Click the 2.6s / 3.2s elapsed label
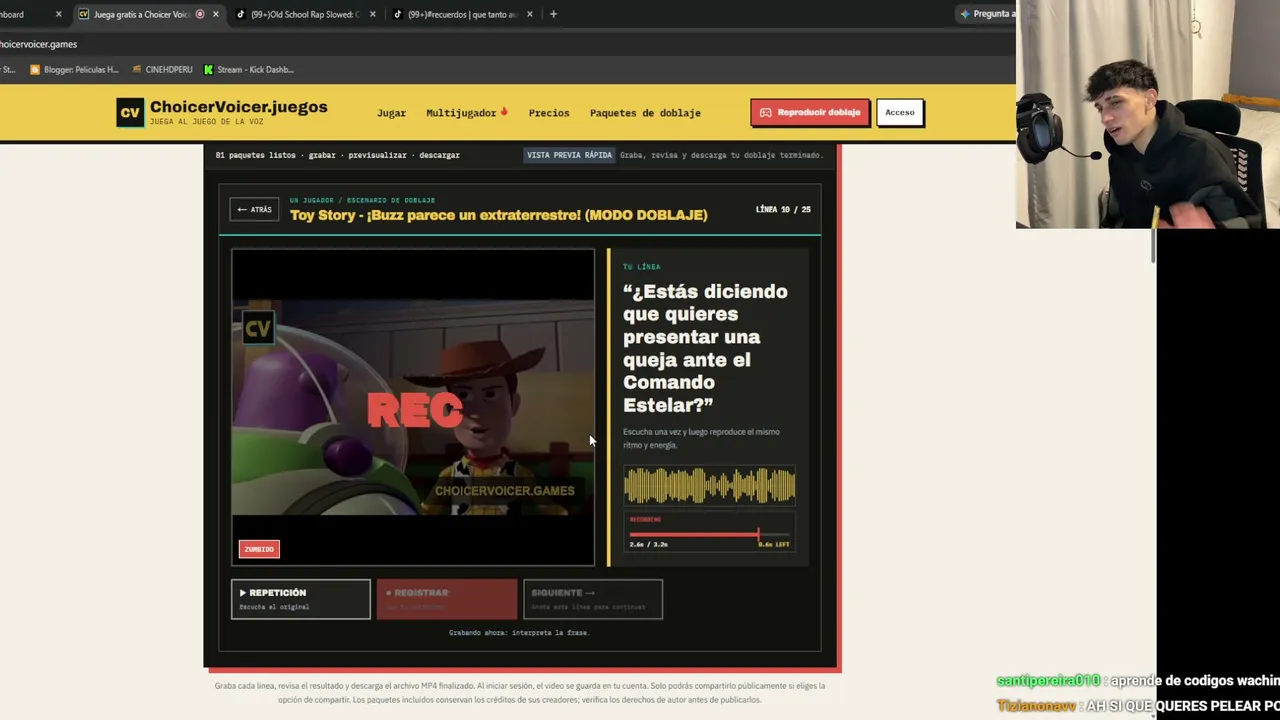Screen dimensions: 1280x720 (x=648, y=545)
